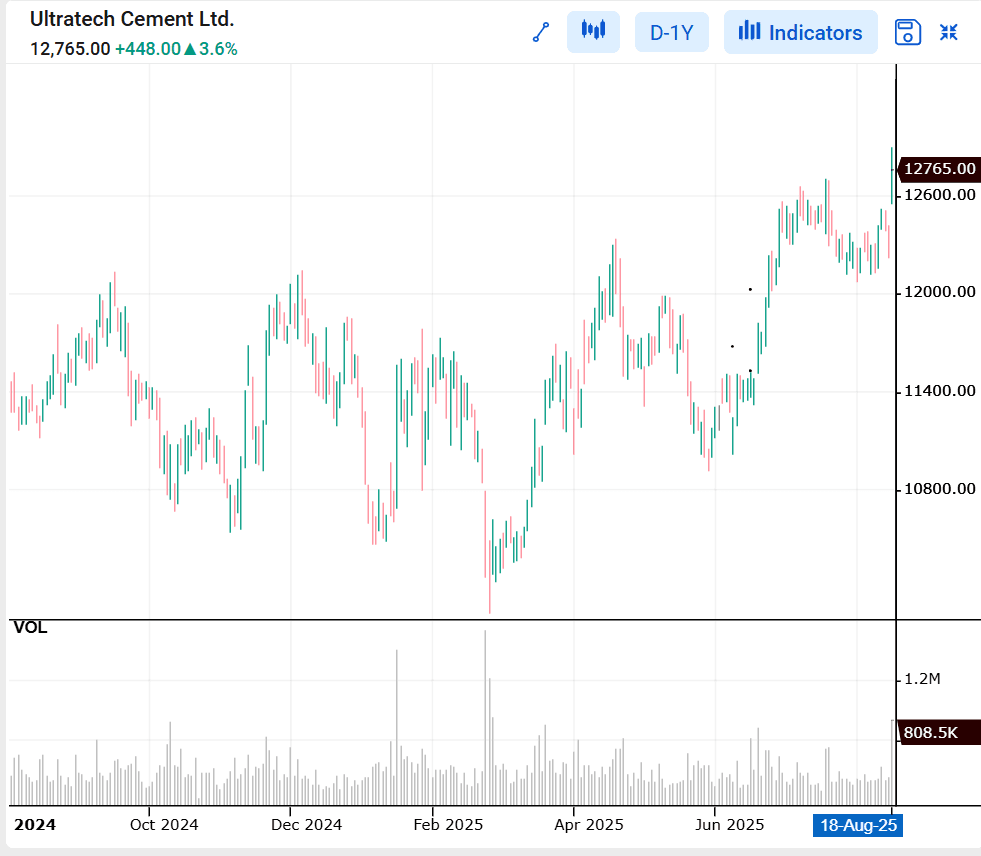The width and height of the screenshot is (981, 856).
Task: Click the VOL indicator label
Action: pos(30,627)
